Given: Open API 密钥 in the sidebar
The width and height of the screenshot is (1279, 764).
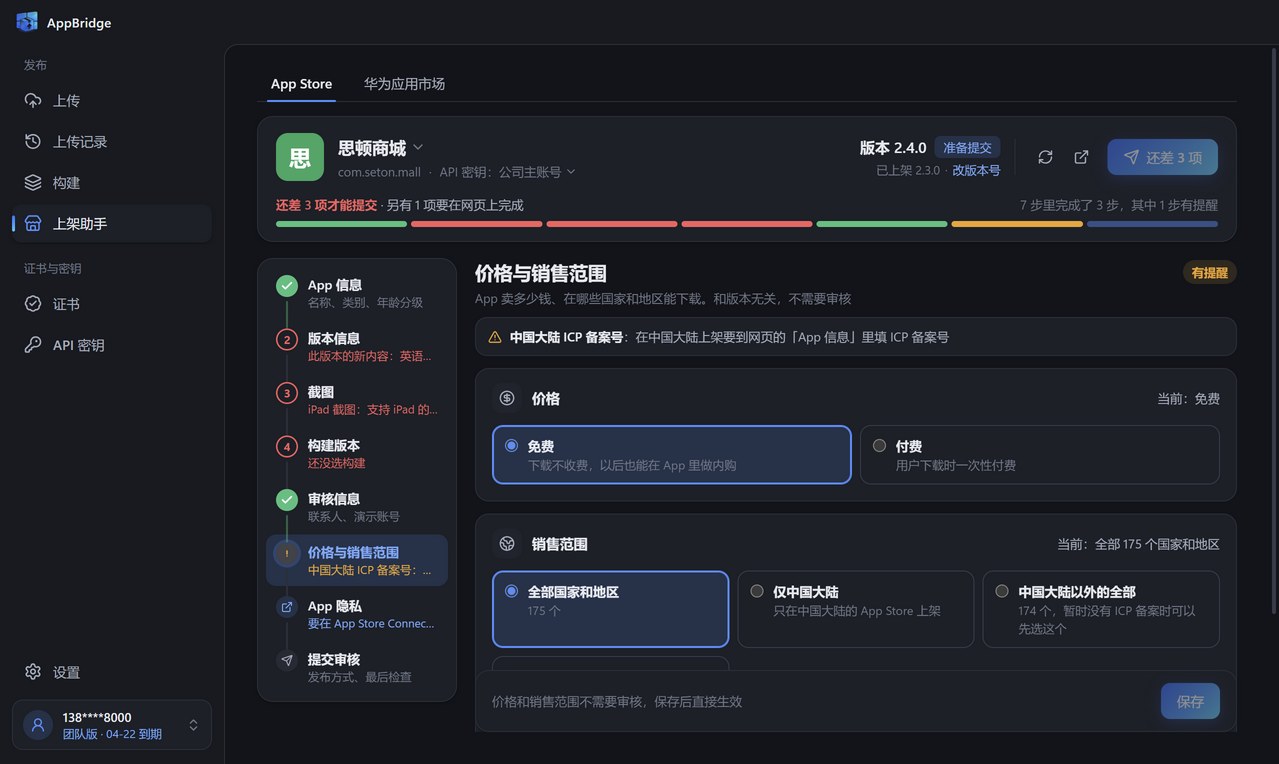Looking at the screenshot, I should click(112, 345).
